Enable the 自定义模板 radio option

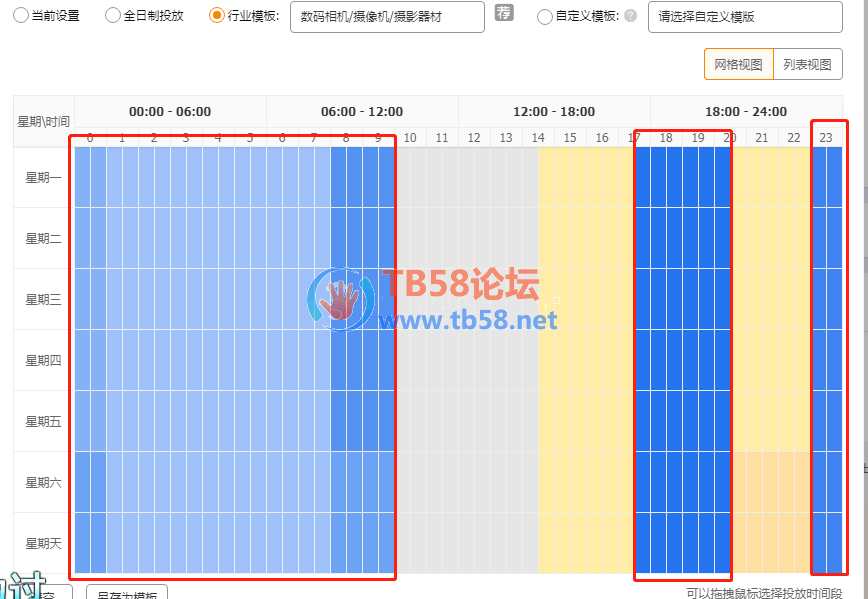[545, 16]
